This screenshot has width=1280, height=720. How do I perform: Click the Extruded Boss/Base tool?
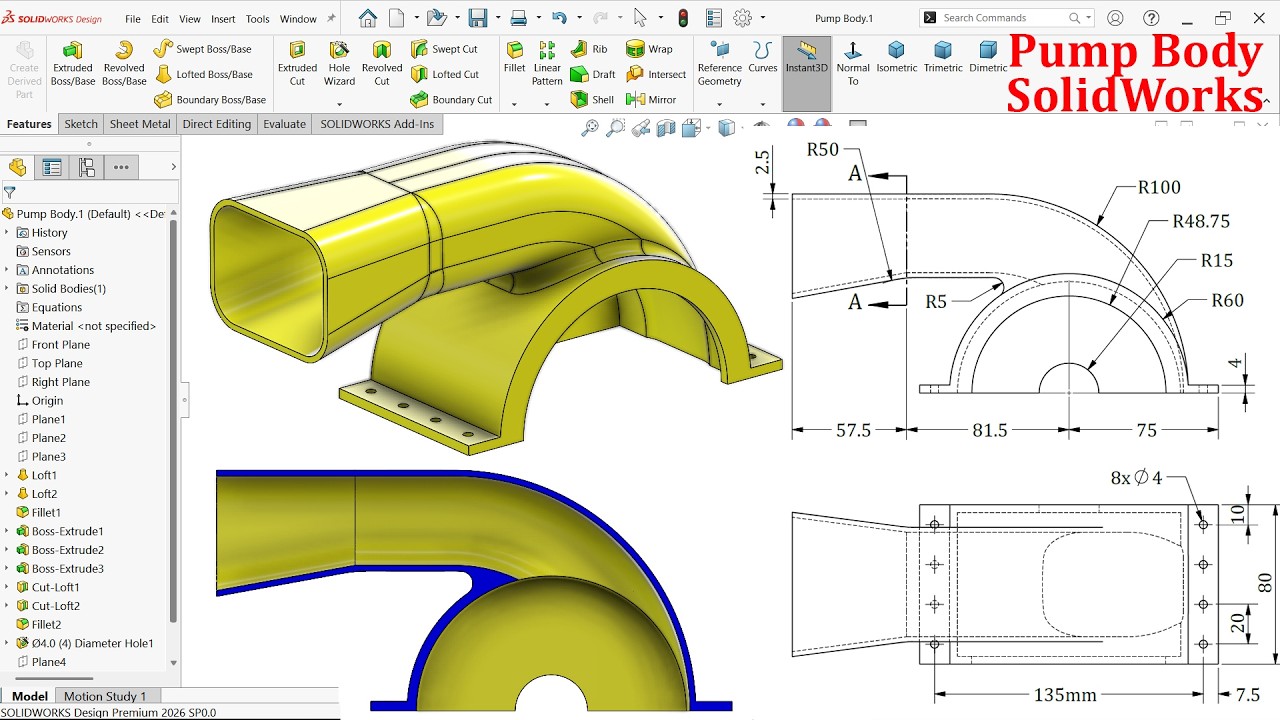pos(72,63)
